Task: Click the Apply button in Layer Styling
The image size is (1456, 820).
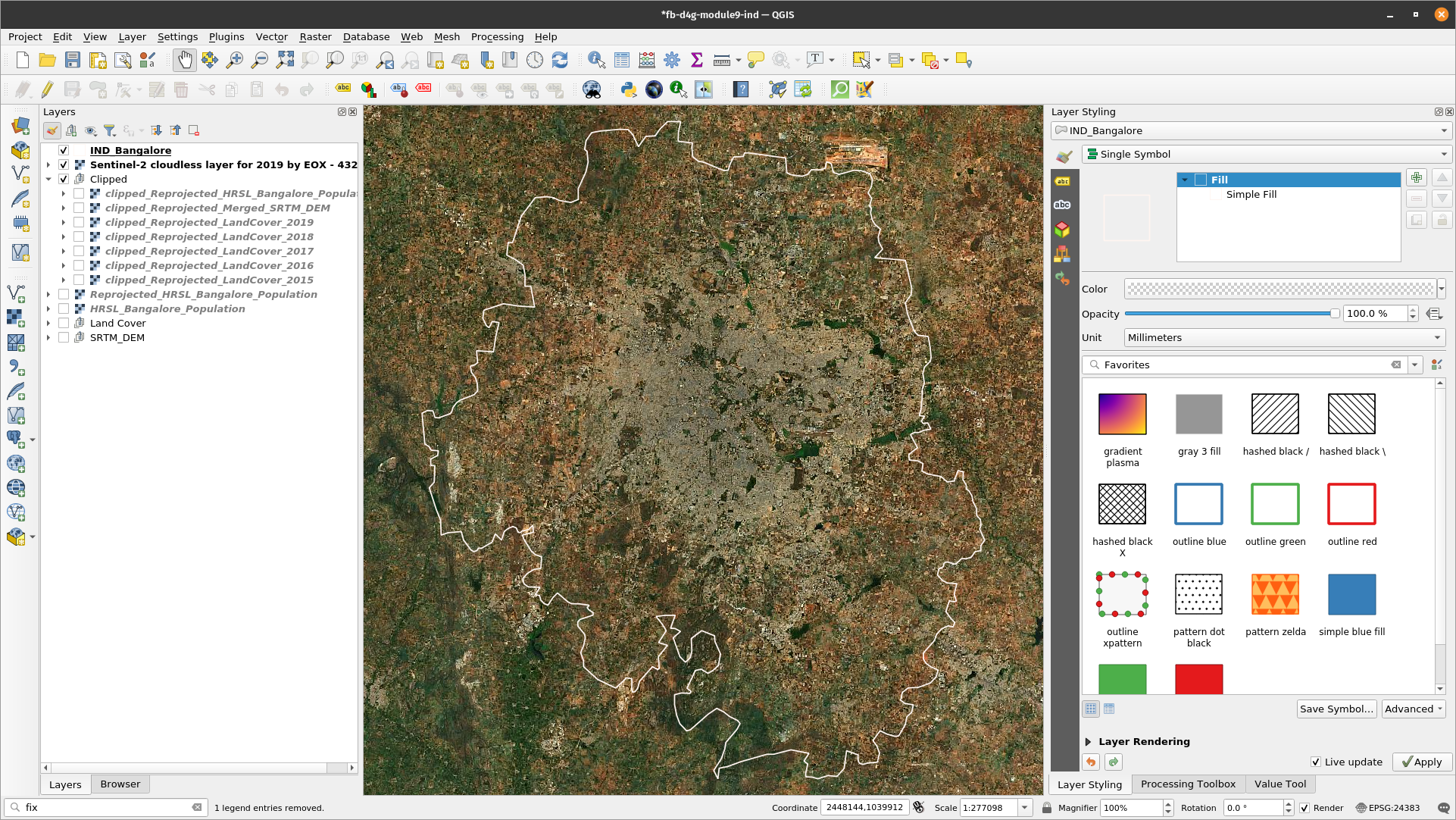Action: [x=1421, y=761]
